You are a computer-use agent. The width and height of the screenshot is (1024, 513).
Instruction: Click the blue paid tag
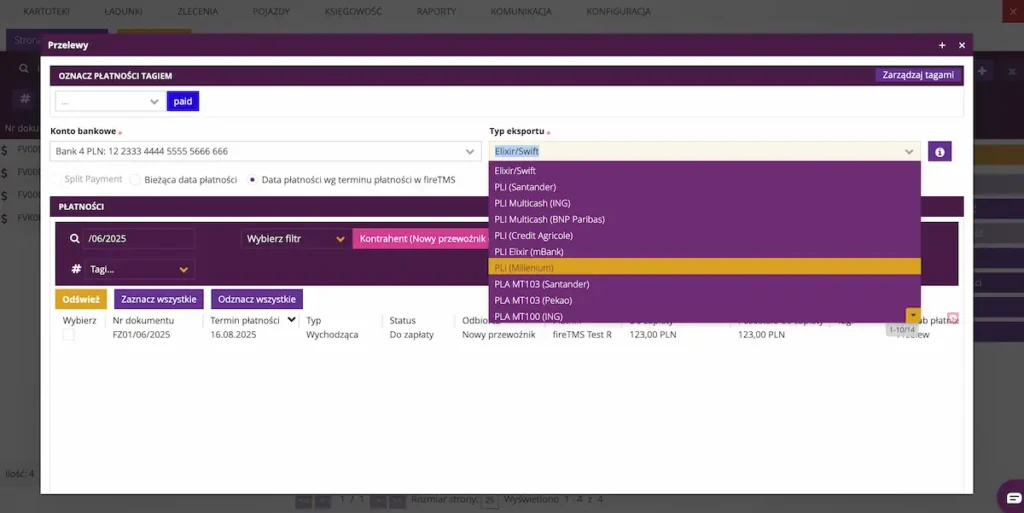pyautogui.click(x=183, y=101)
